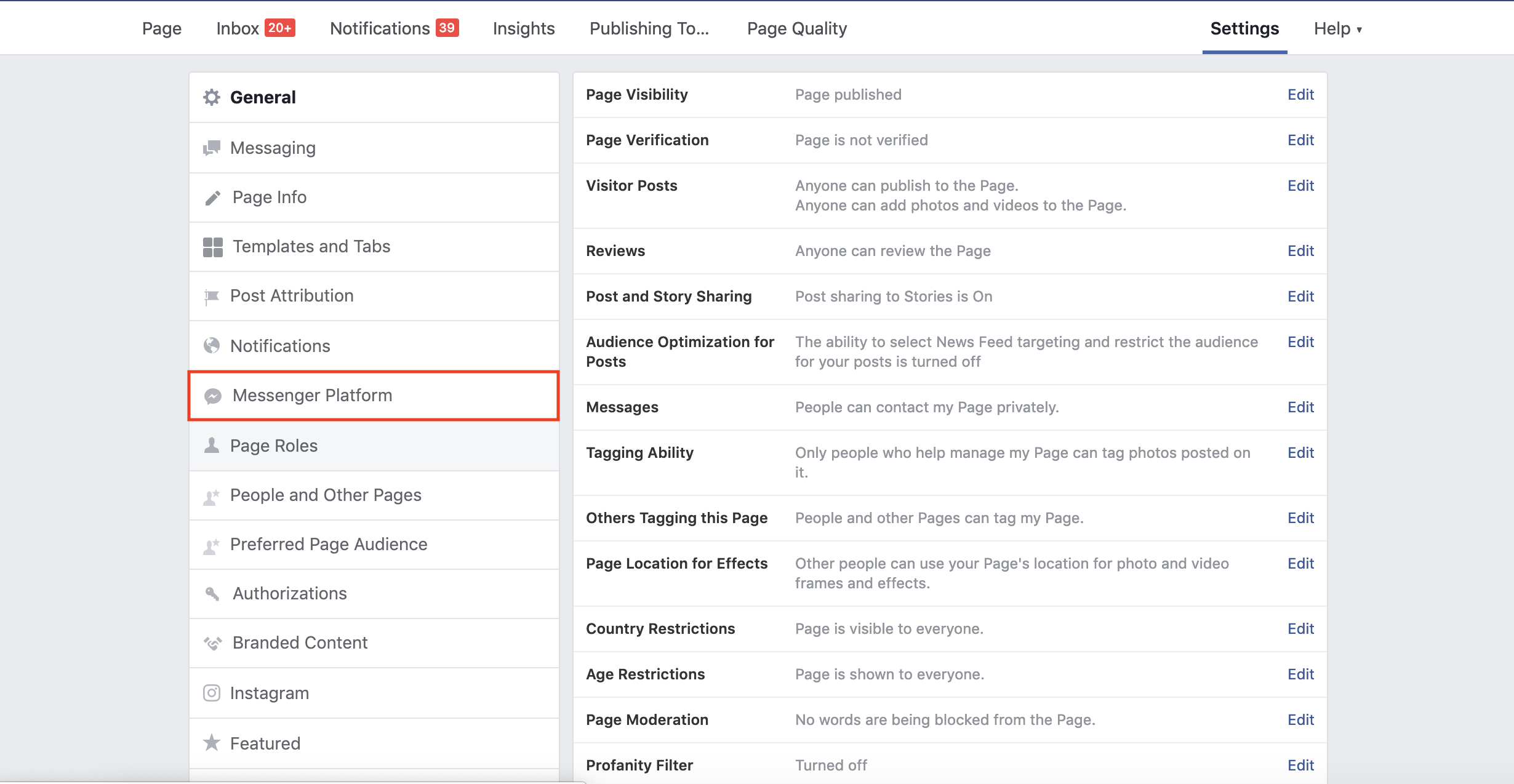
Task: Click the Authorizations key icon
Action: [x=212, y=594]
